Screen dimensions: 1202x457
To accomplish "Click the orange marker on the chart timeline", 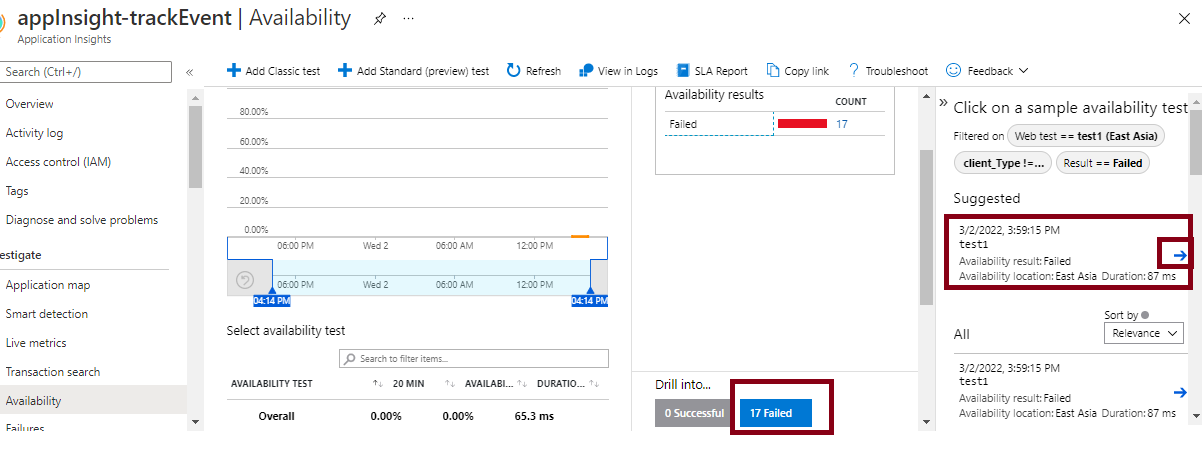I will click(580, 237).
